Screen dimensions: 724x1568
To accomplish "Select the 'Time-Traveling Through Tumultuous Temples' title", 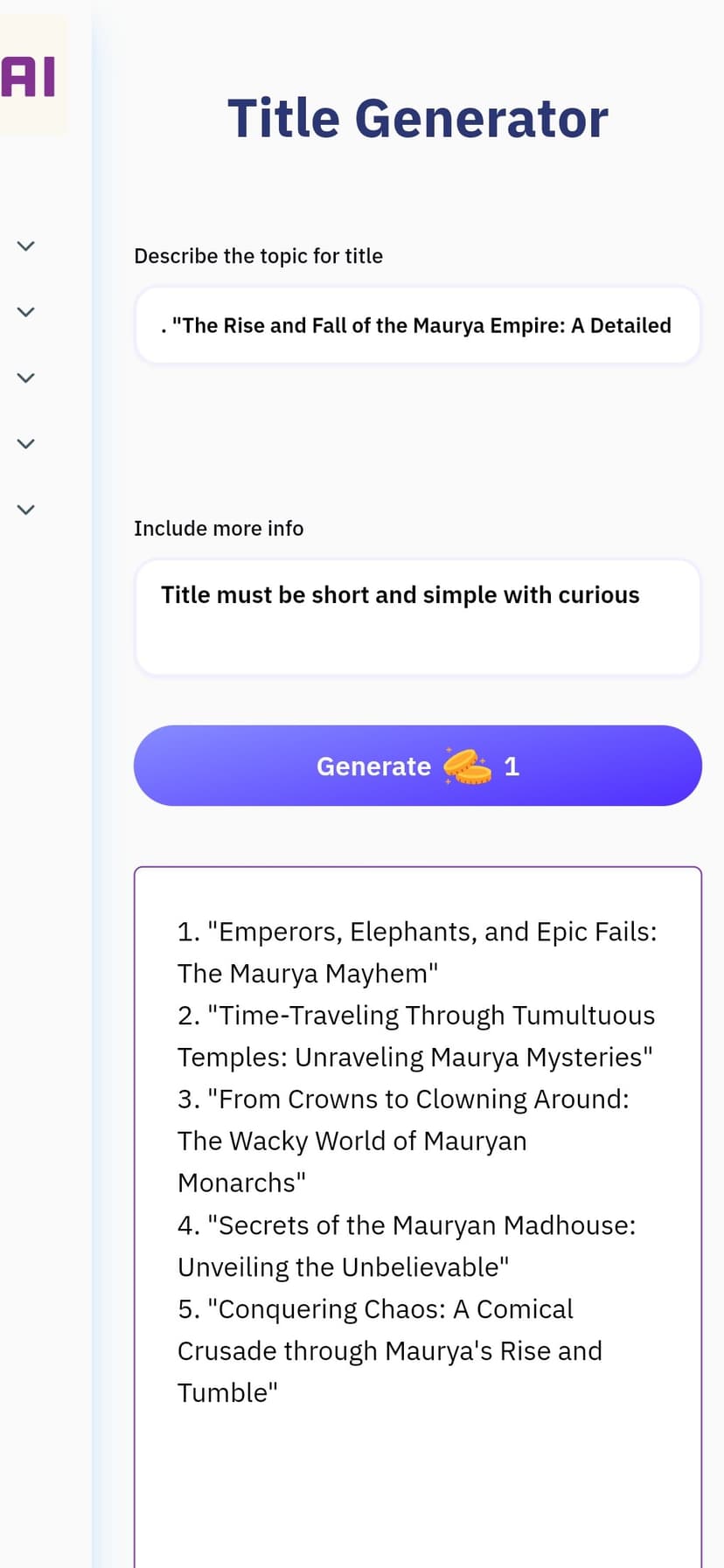I will (x=416, y=1037).
